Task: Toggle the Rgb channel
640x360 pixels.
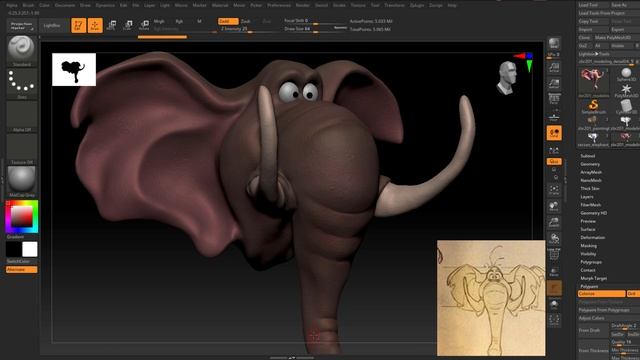Action: click(x=179, y=21)
